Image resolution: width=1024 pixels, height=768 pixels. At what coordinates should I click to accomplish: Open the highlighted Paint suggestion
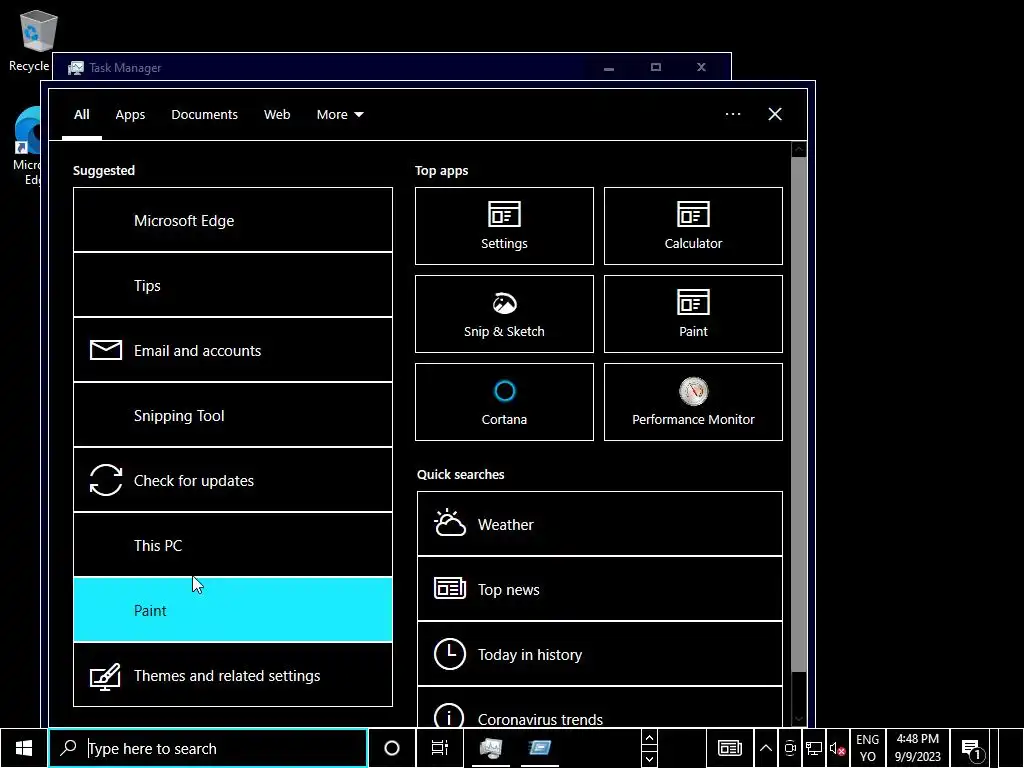(233, 610)
